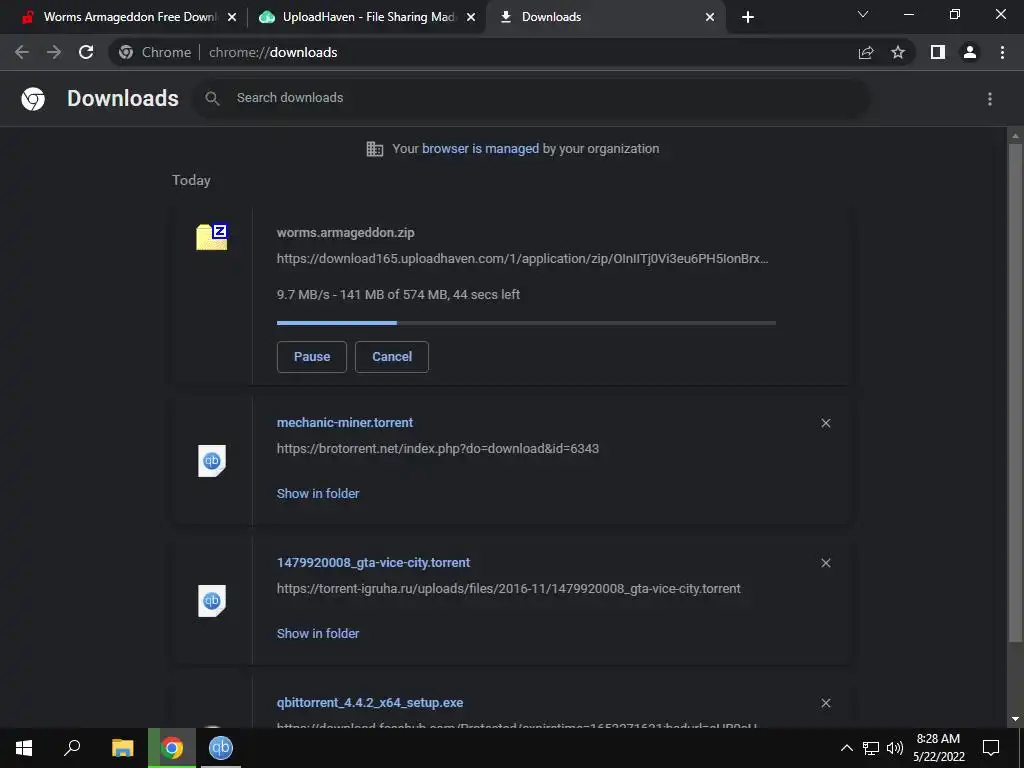Show hidden system tray icons

pos(846,748)
